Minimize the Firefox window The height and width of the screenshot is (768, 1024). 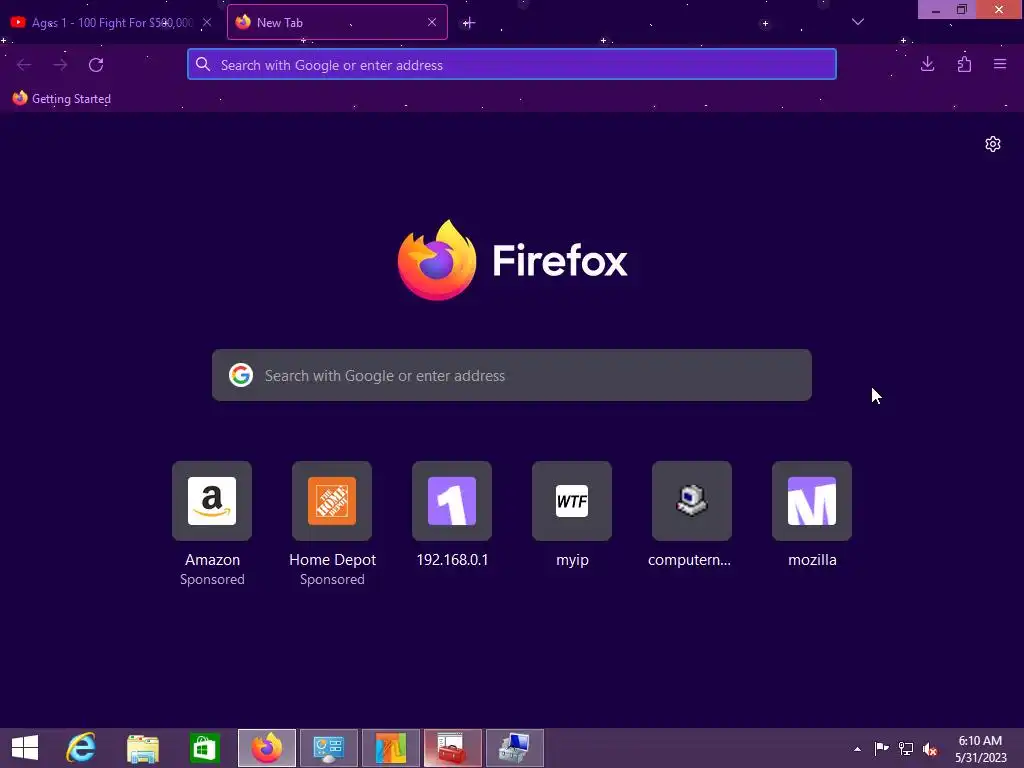coord(936,10)
